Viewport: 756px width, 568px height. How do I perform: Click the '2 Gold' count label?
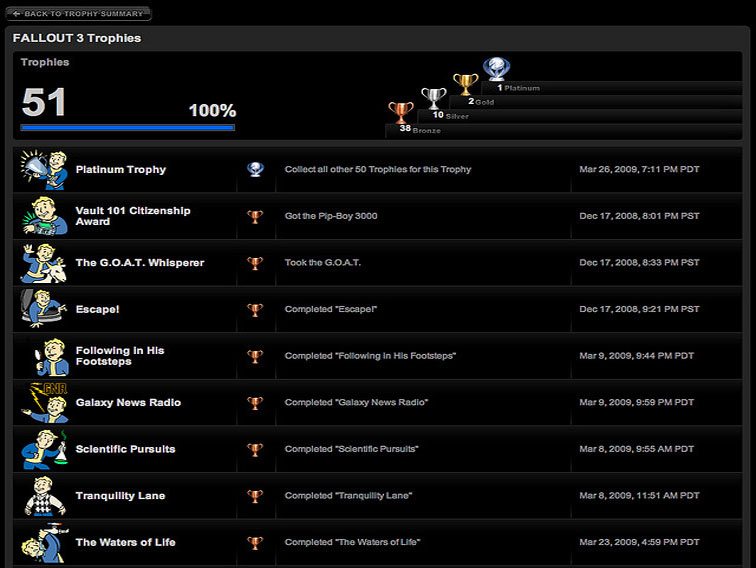pyautogui.click(x=481, y=102)
